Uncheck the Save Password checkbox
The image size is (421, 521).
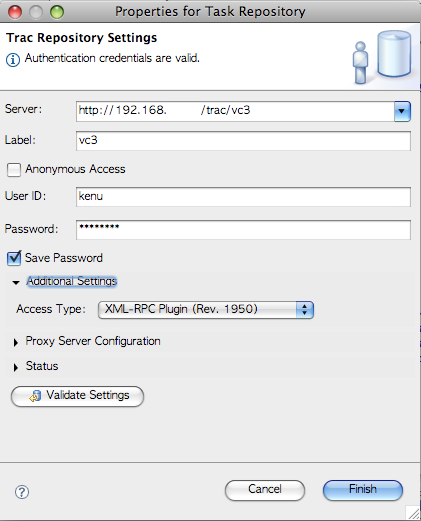click(14, 258)
